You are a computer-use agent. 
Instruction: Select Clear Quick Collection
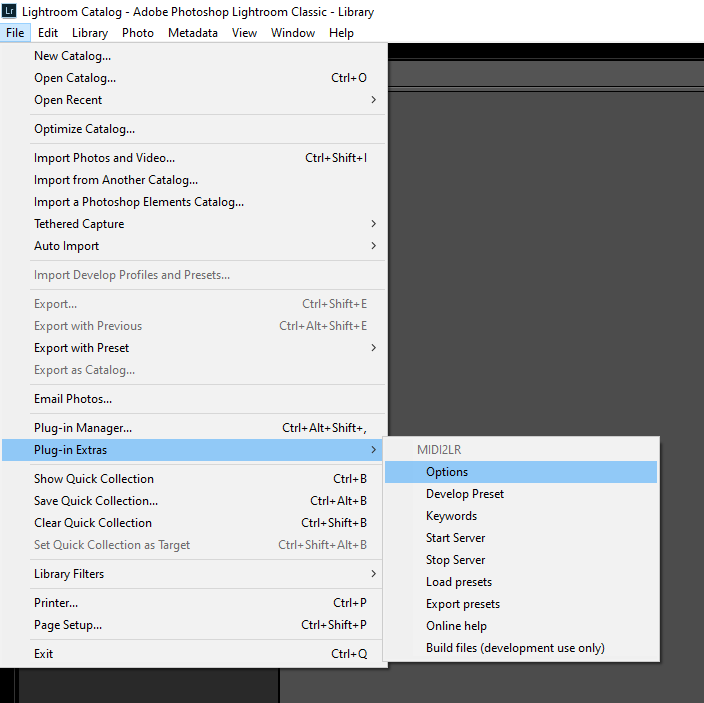tap(192, 523)
